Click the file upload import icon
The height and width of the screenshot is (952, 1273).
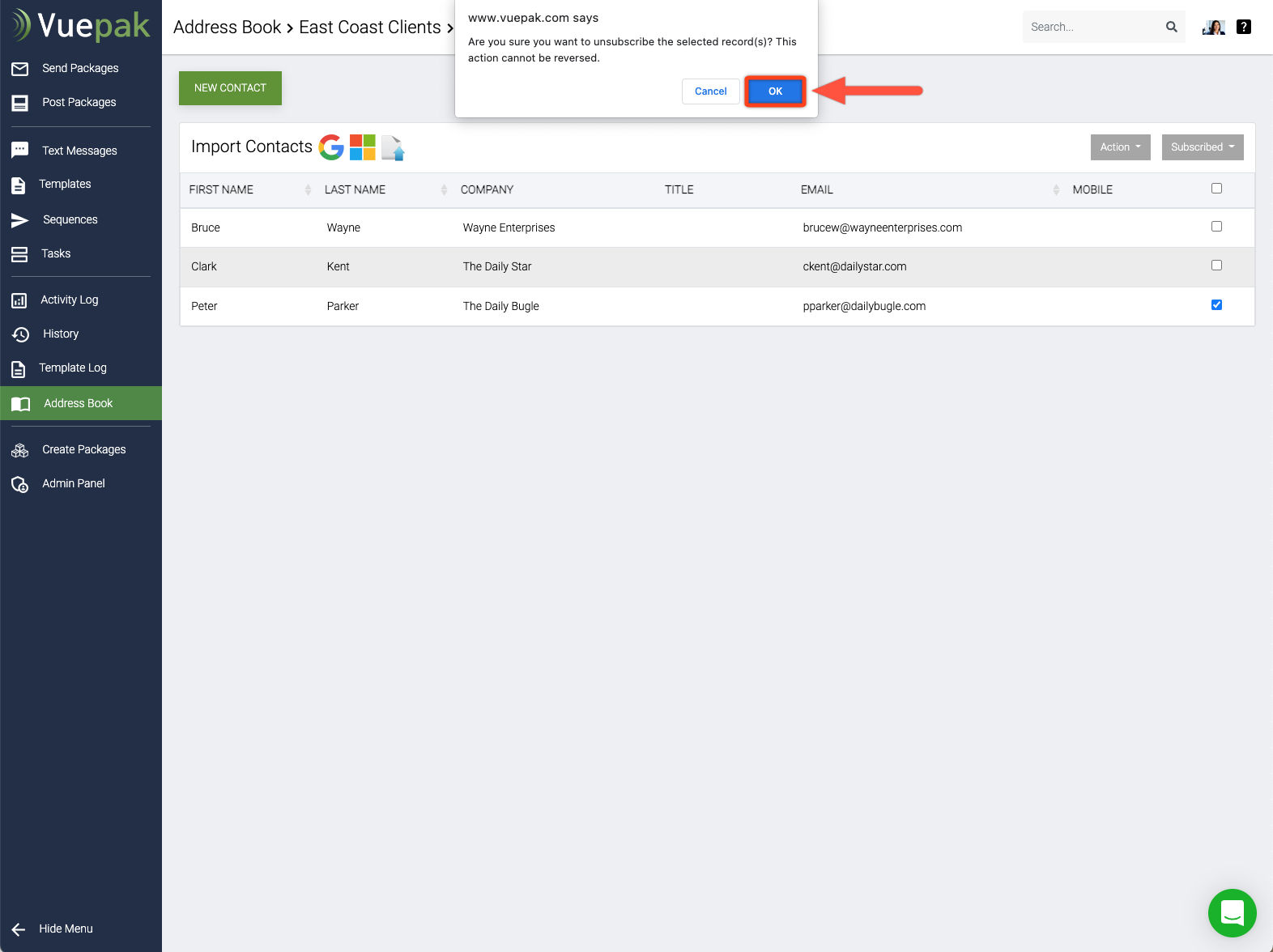click(x=393, y=147)
